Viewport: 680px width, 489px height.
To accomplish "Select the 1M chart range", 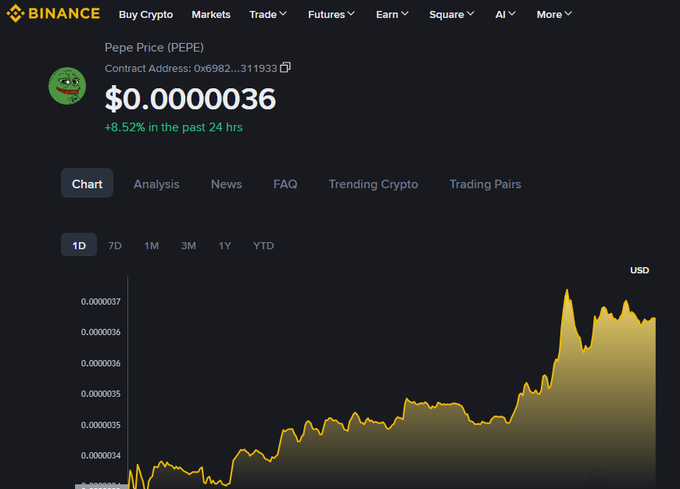I will coord(151,245).
